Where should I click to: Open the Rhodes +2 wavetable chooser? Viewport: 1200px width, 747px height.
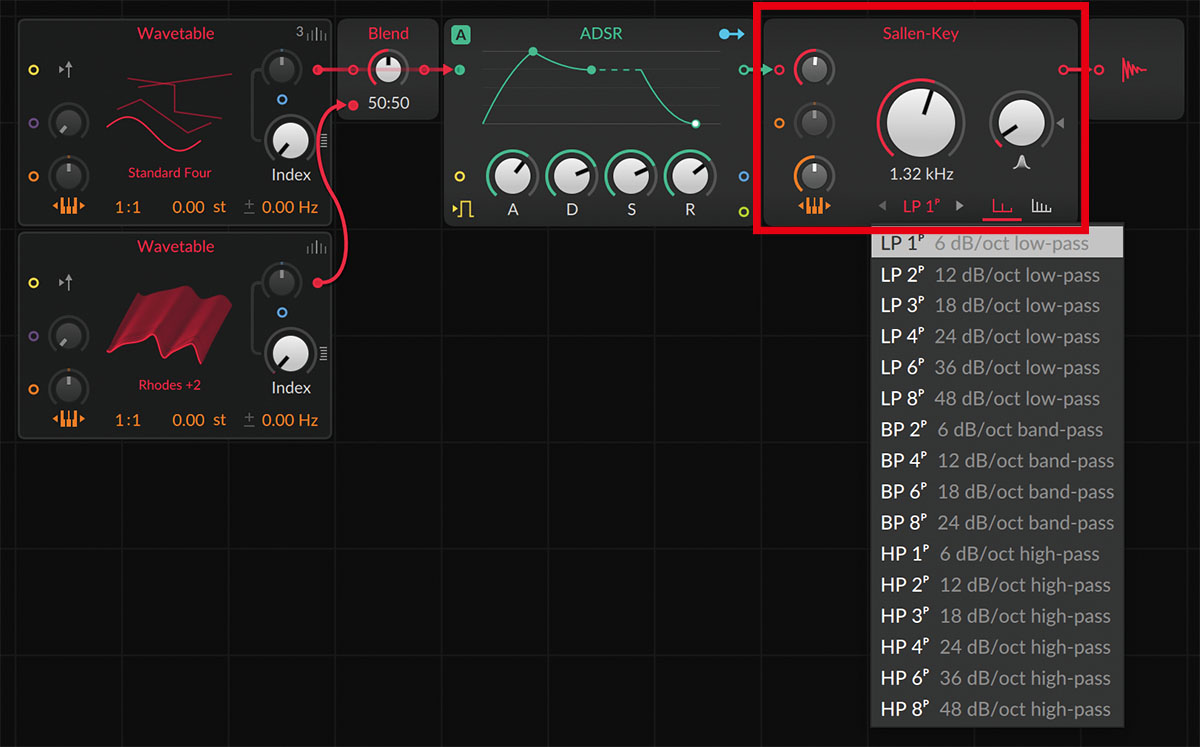coord(170,385)
